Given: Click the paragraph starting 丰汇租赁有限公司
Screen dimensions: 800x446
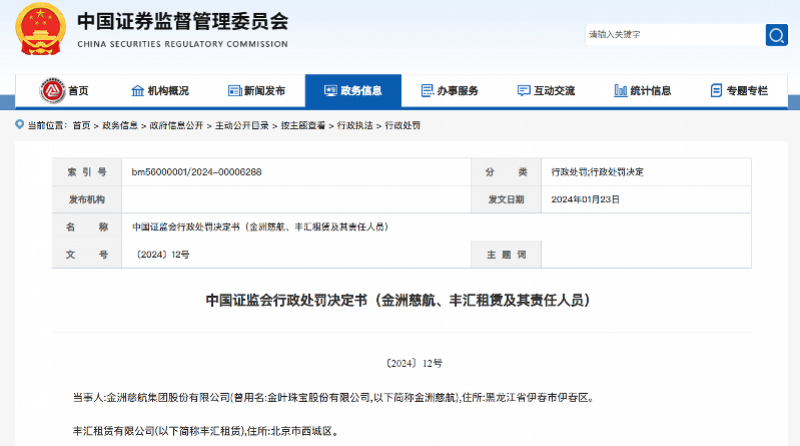Looking at the screenshot, I should 206,431.
